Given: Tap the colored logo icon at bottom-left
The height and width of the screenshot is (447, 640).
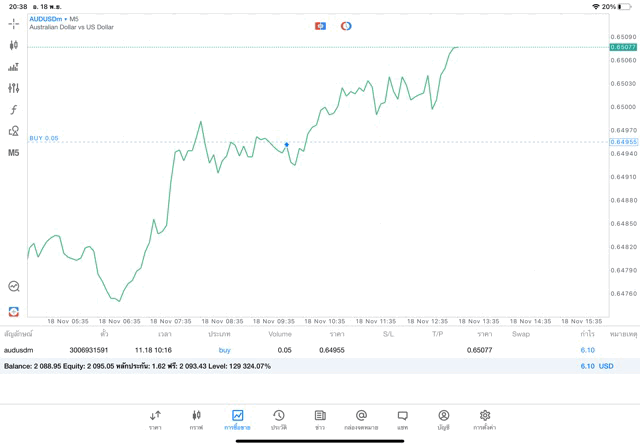Looking at the screenshot, I should [14, 312].
